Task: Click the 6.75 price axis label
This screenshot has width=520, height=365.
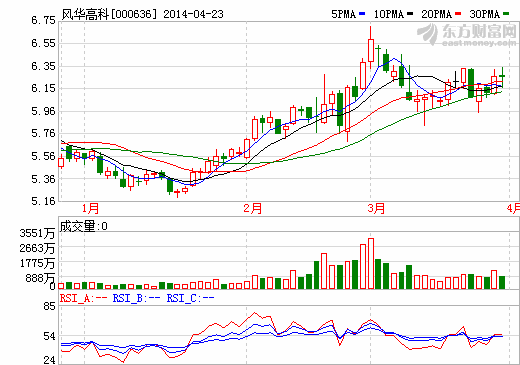Action: click(43, 20)
